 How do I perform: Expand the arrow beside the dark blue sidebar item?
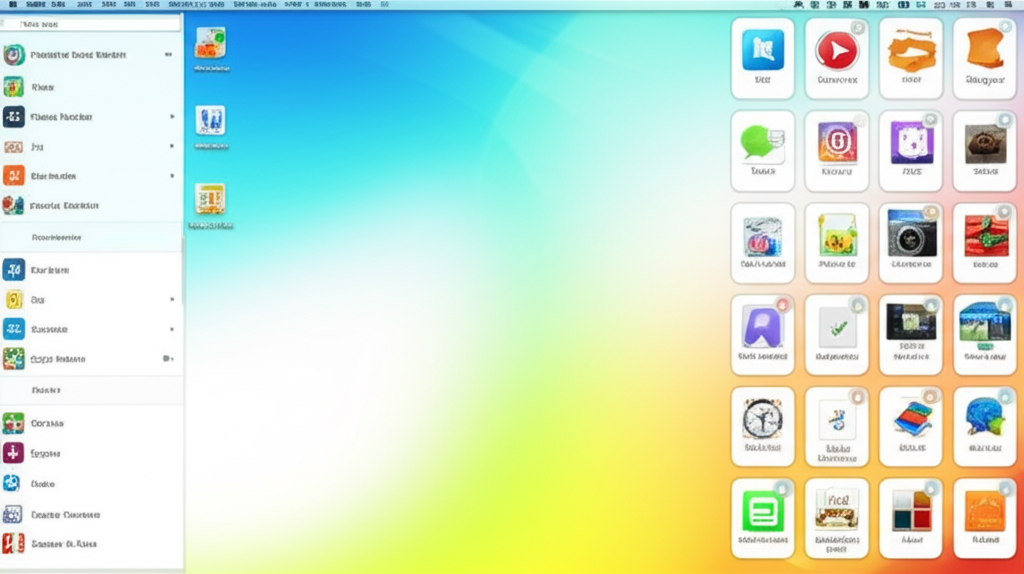tap(172, 117)
